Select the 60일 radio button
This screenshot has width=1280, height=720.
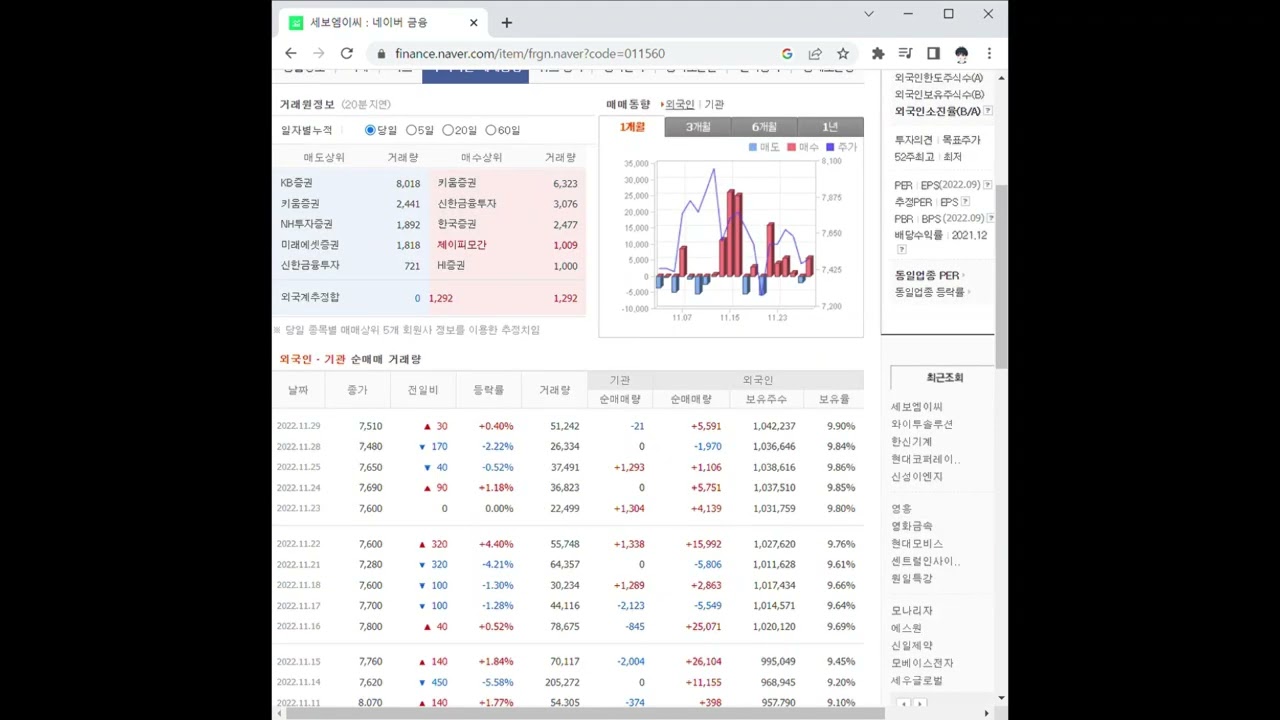click(x=490, y=130)
